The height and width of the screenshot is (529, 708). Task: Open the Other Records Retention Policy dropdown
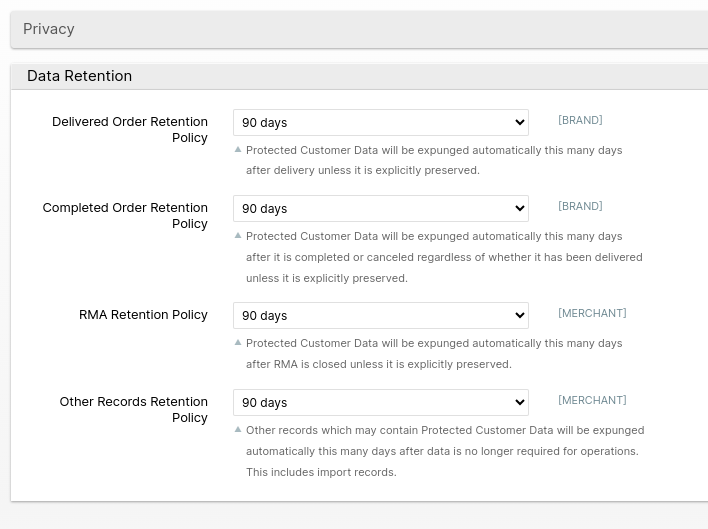tap(380, 402)
